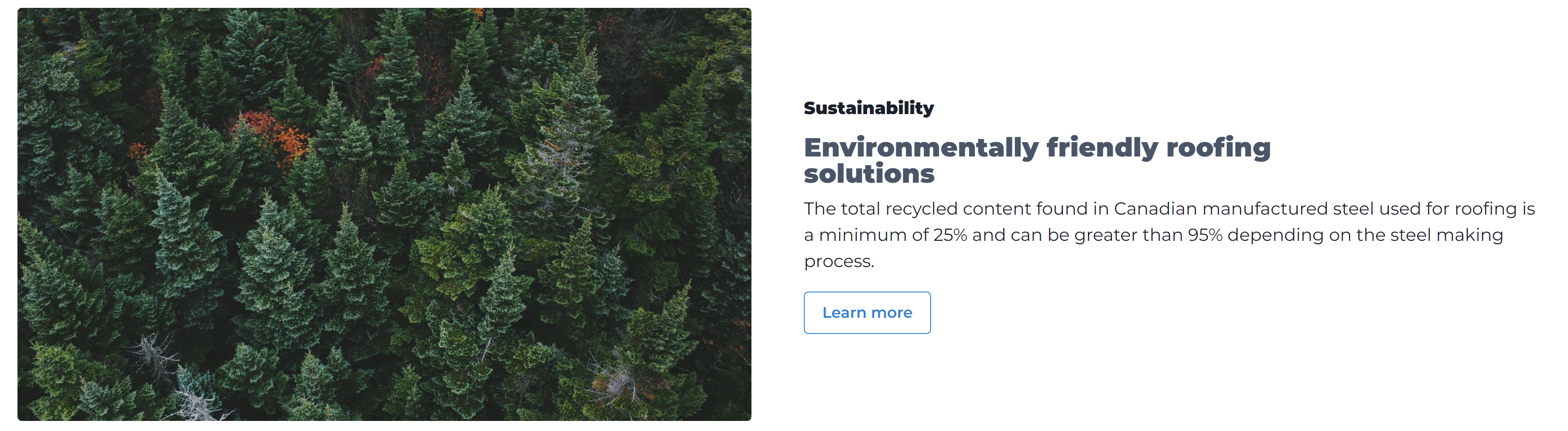The image size is (1568, 431).
Task: Click the "25%" figure in the paragraph
Action: click(949, 236)
